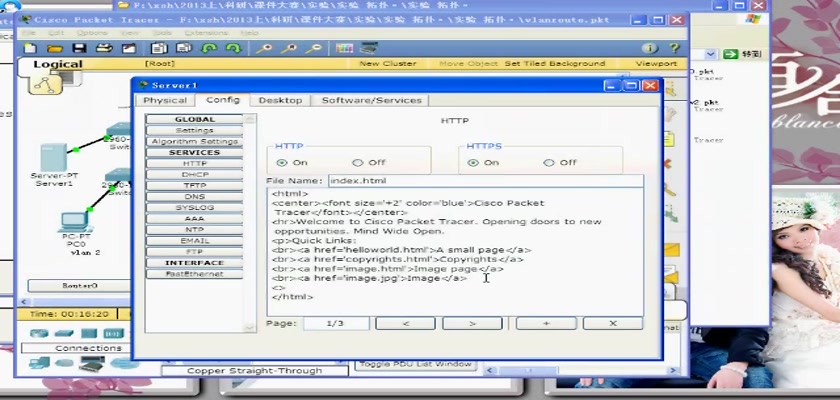
Task: Select the Wireless Devices category icon
Action: [x=113, y=333]
